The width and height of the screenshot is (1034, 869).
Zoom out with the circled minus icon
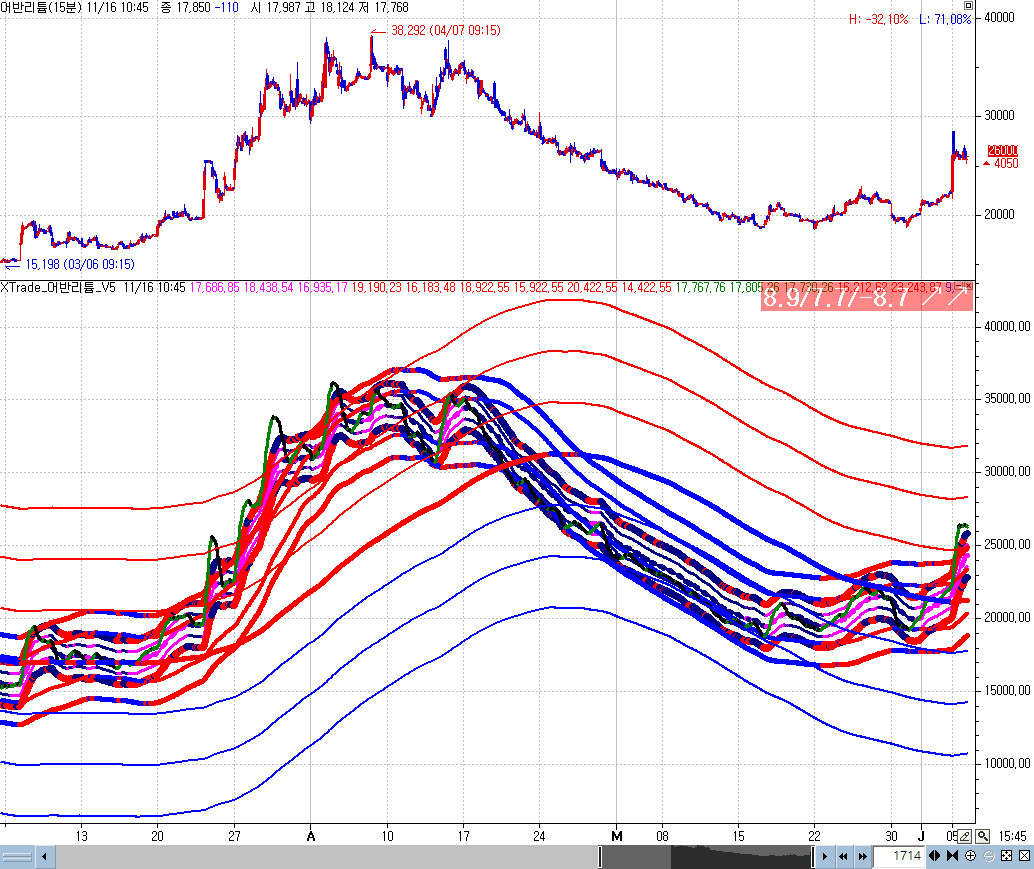[988, 857]
